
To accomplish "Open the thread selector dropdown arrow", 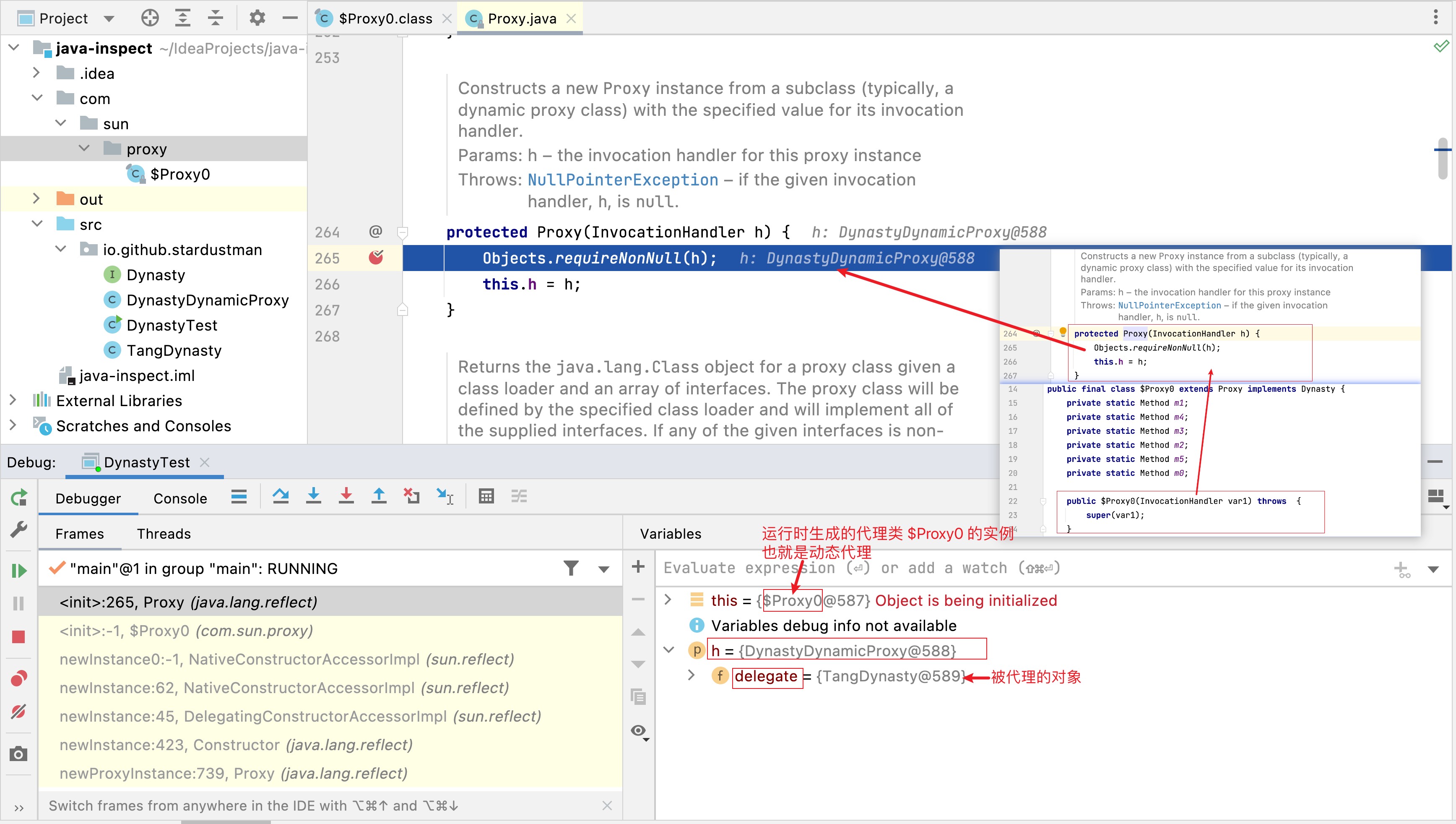I will [x=603, y=569].
